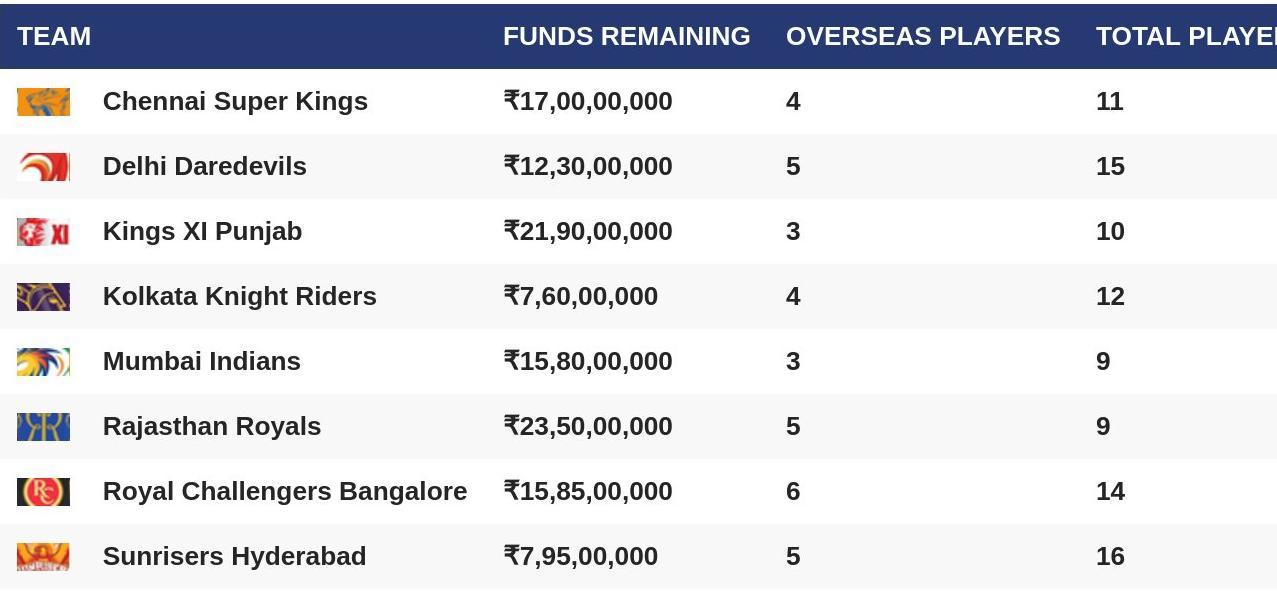Click Rajasthan Royals funds value ₹23,50,00,000
The height and width of the screenshot is (599, 1277).
point(588,426)
